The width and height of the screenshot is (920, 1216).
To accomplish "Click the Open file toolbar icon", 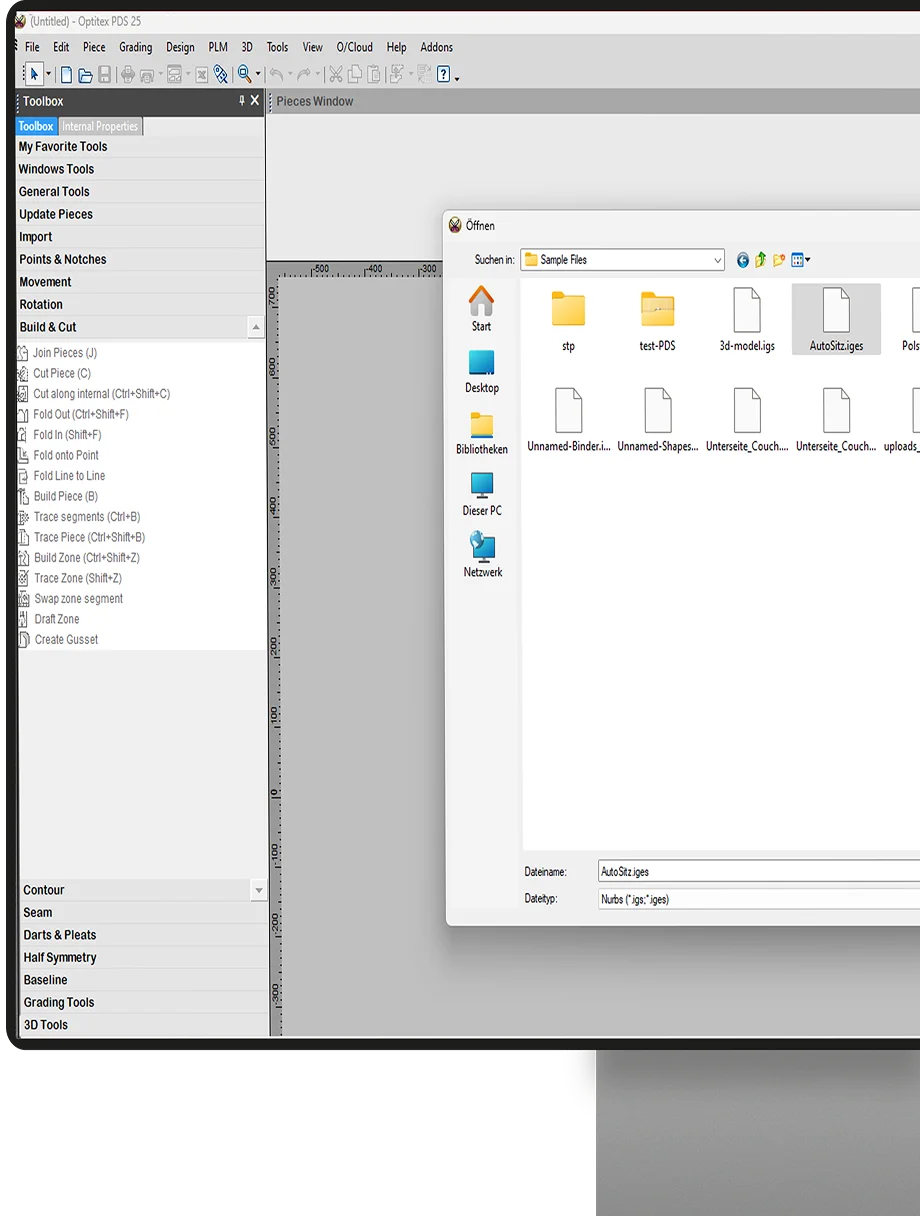I will (x=85, y=75).
